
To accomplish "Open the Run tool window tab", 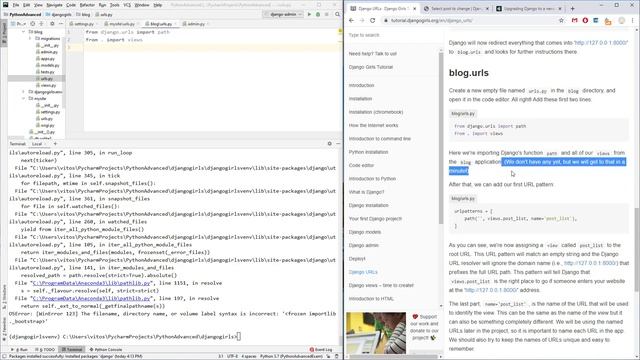I will click(20, 350).
